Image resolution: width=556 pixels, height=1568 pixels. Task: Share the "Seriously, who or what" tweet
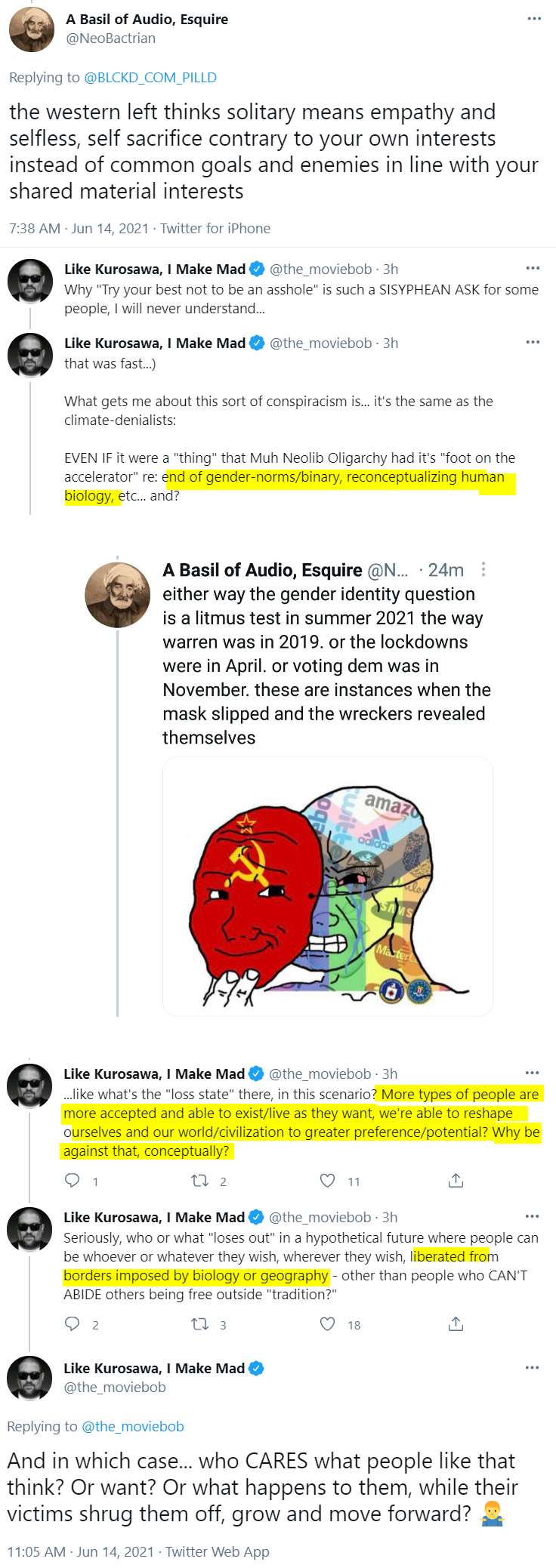(x=456, y=1324)
